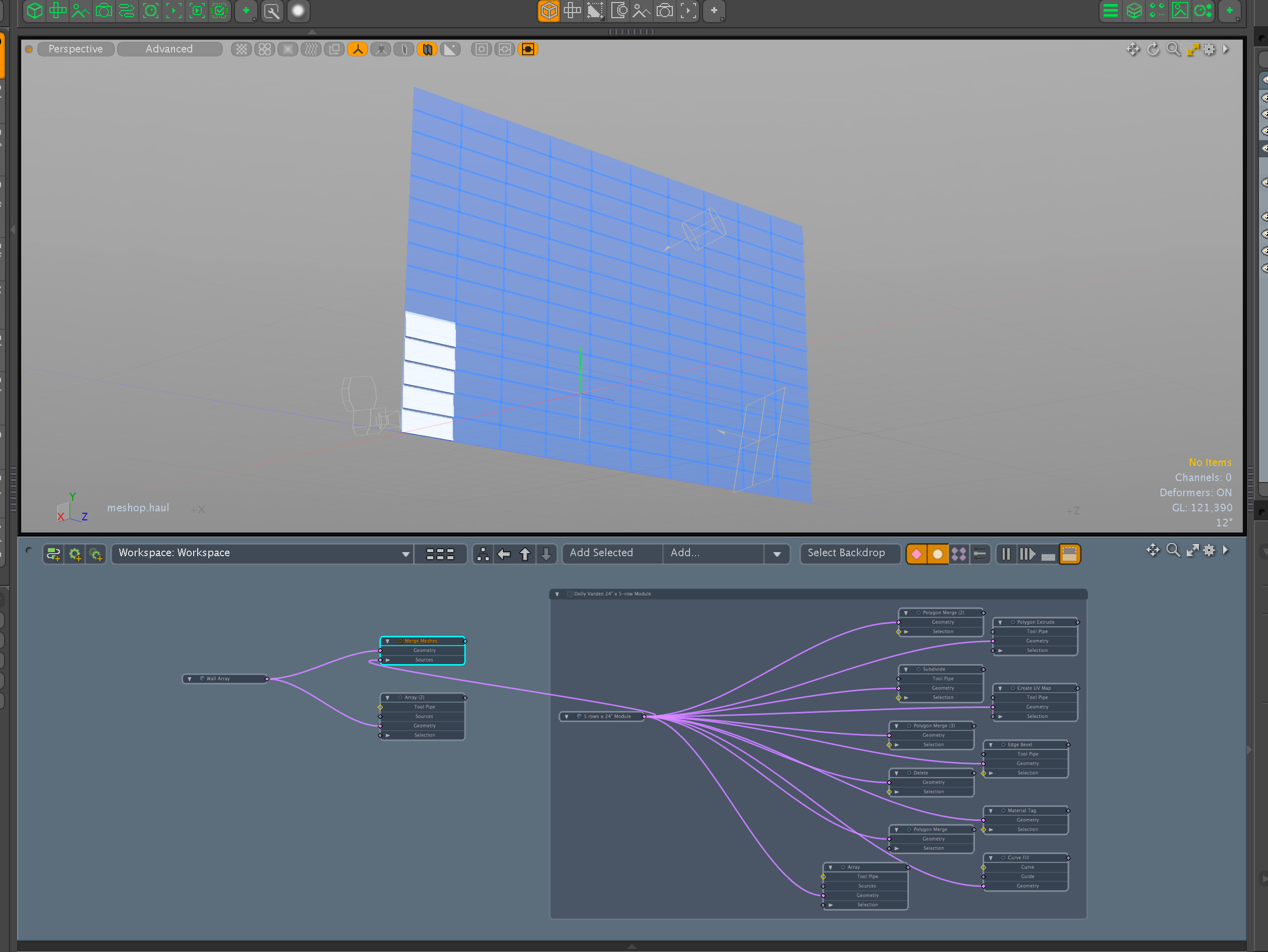Click the green picture-frame icon at top right
The image size is (1268, 952).
(1180, 11)
